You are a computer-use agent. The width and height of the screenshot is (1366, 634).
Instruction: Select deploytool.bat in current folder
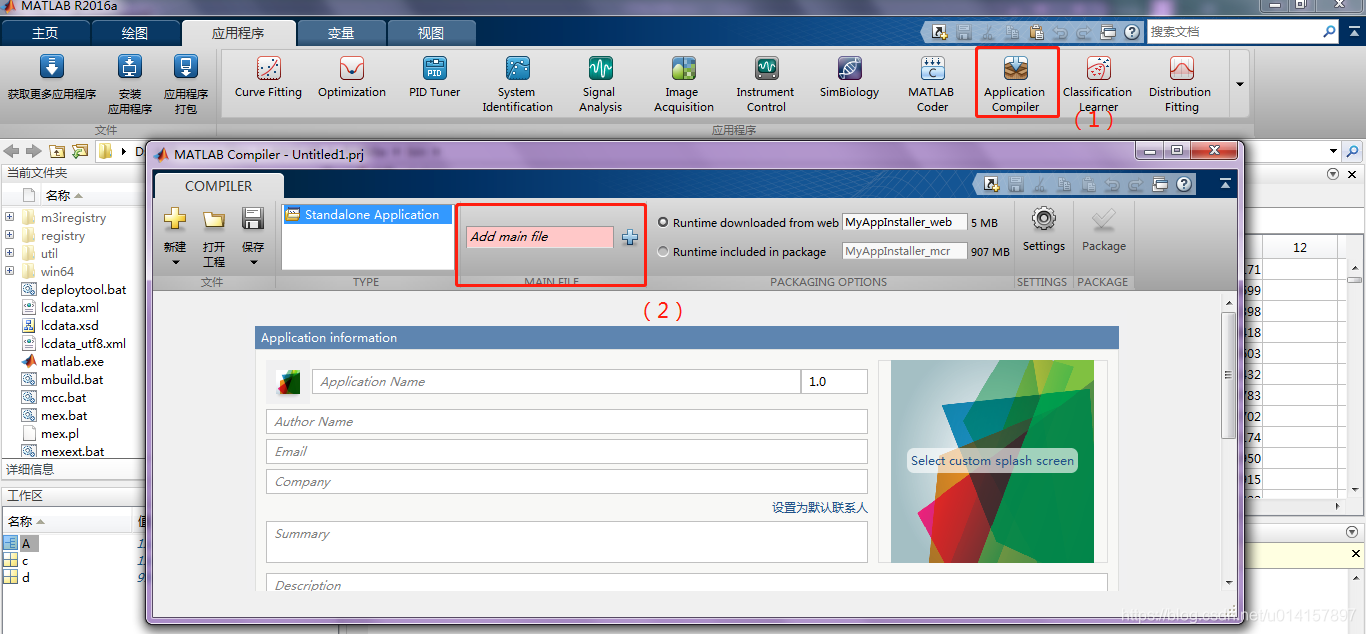tap(84, 289)
